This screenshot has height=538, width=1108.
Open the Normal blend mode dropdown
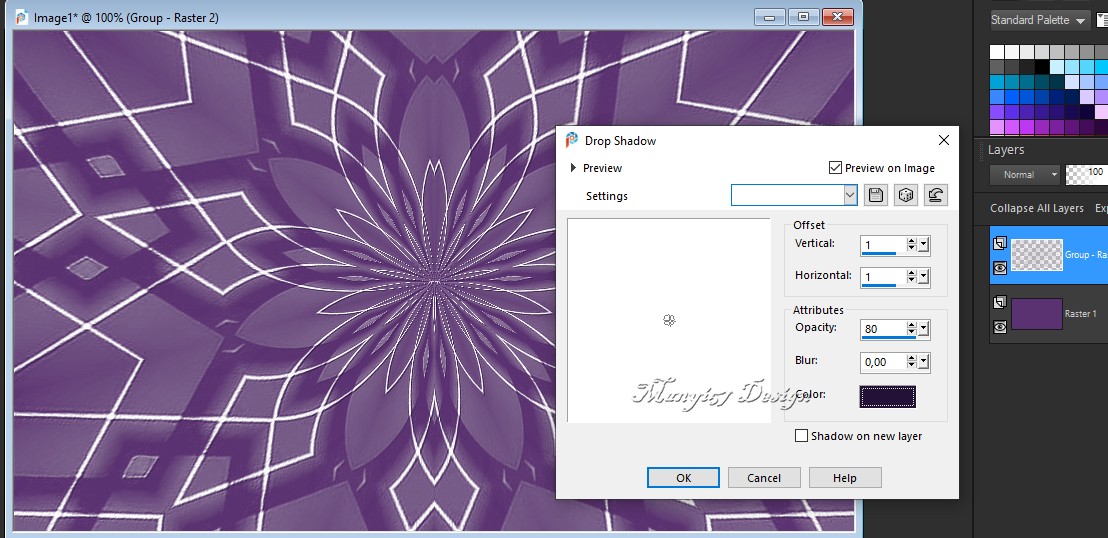1054,174
